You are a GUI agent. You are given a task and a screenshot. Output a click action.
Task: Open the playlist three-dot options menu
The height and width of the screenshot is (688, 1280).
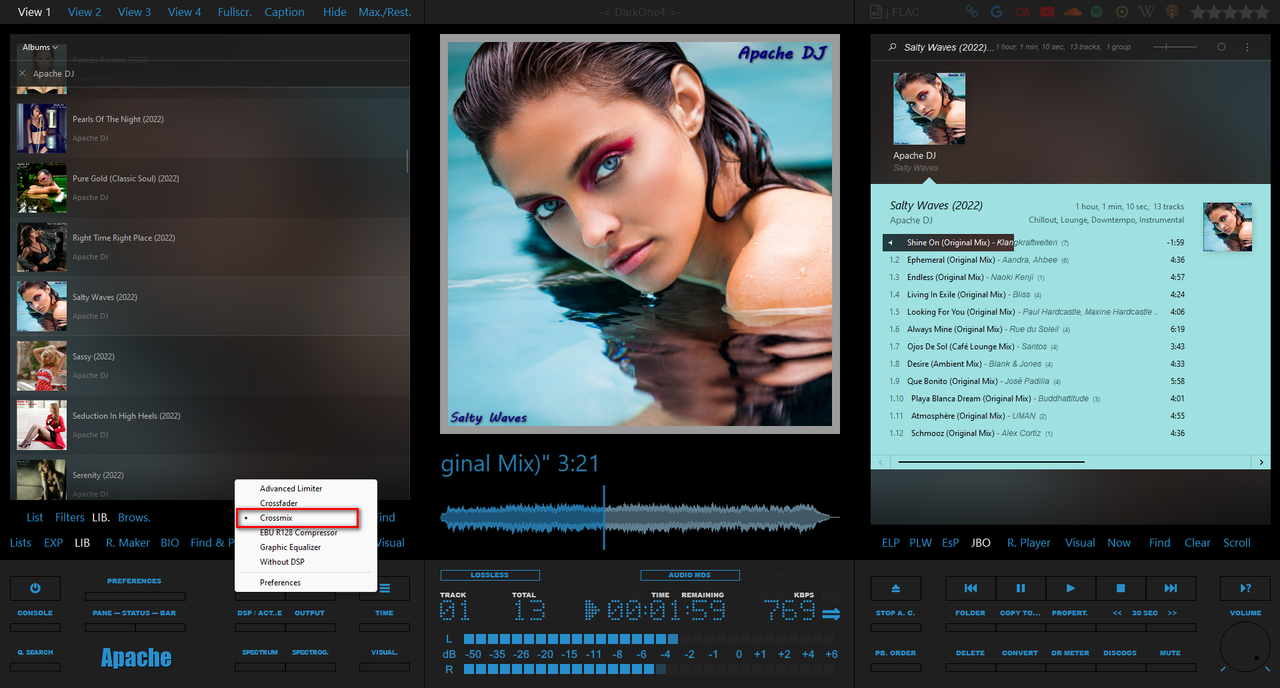coord(1247,47)
